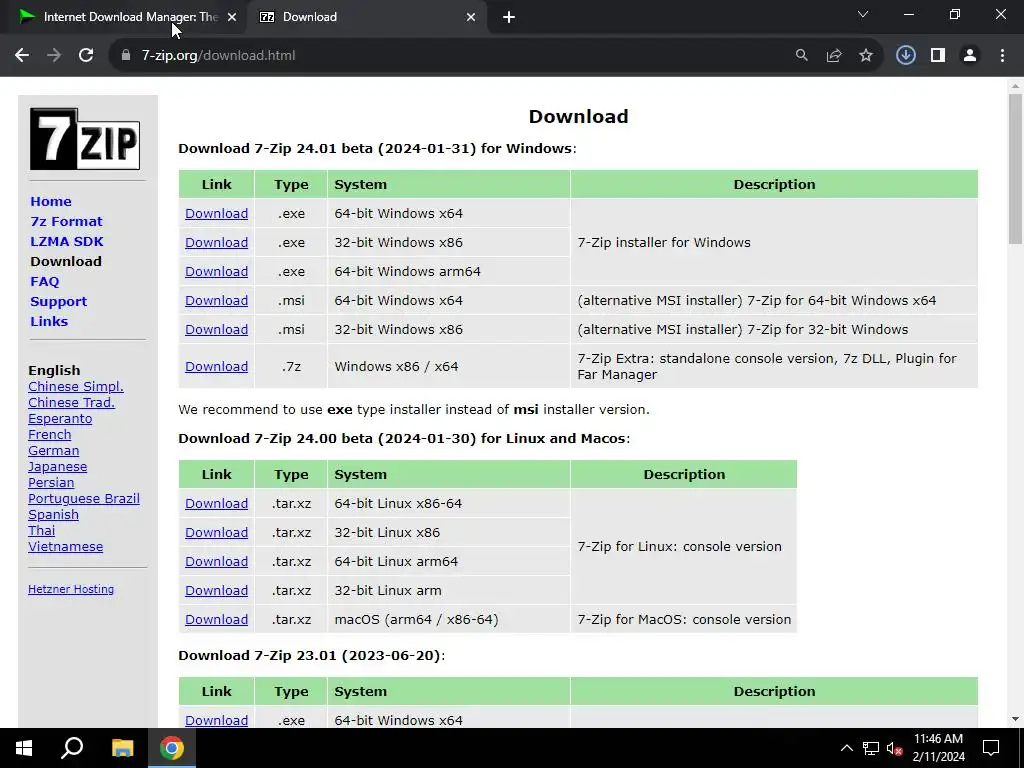This screenshot has height=768, width=1024.
Task: Download .msi for 32-bit Windows x86
Action: click(216, 330)
